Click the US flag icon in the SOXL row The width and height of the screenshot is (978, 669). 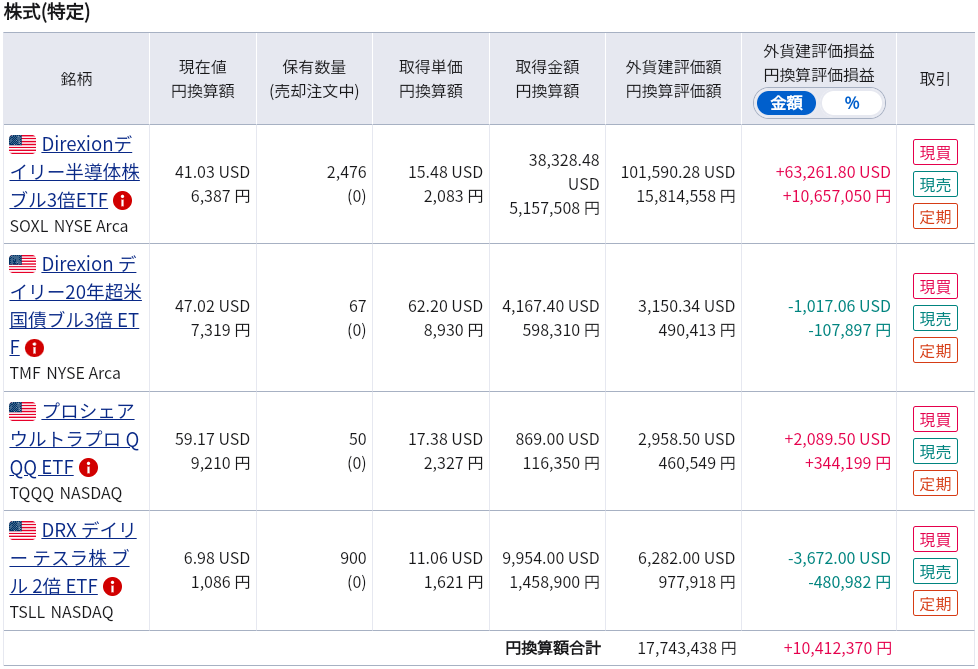tap(22, 144)
